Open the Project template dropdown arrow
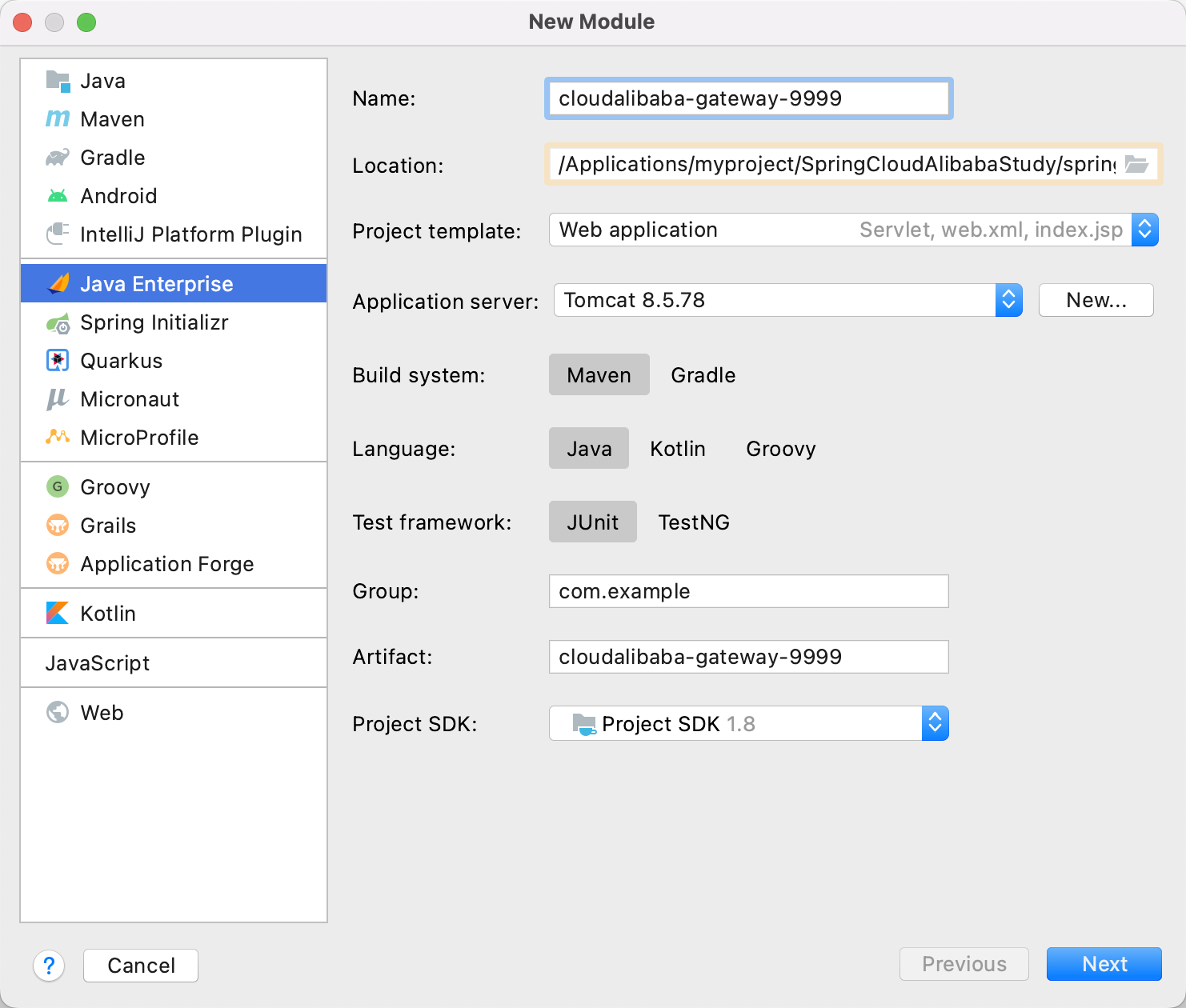Screen dimensions: 1186x1008 pyautogui.click(x=1145, y=230)
